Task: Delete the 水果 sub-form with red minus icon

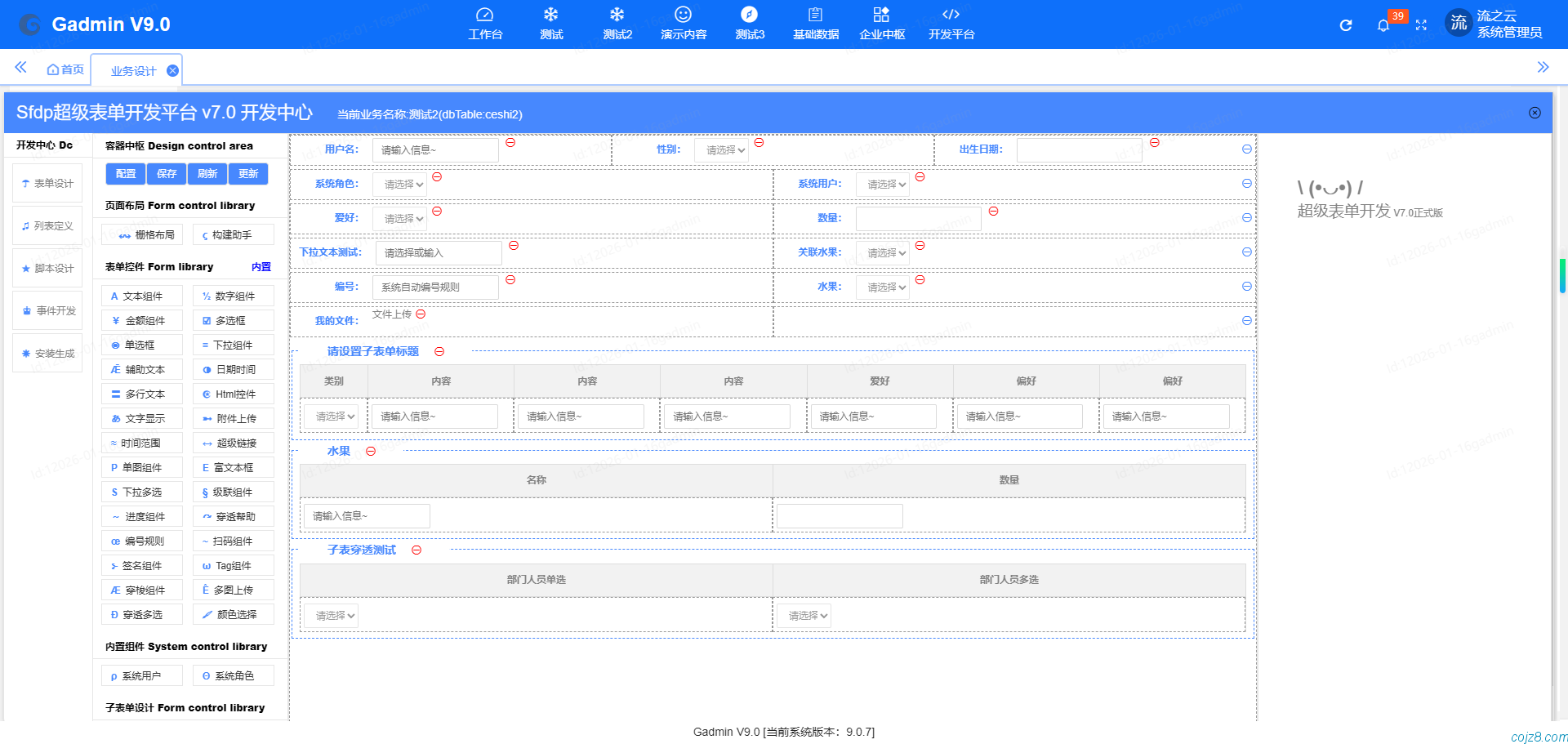Action: tap(371, 452)
